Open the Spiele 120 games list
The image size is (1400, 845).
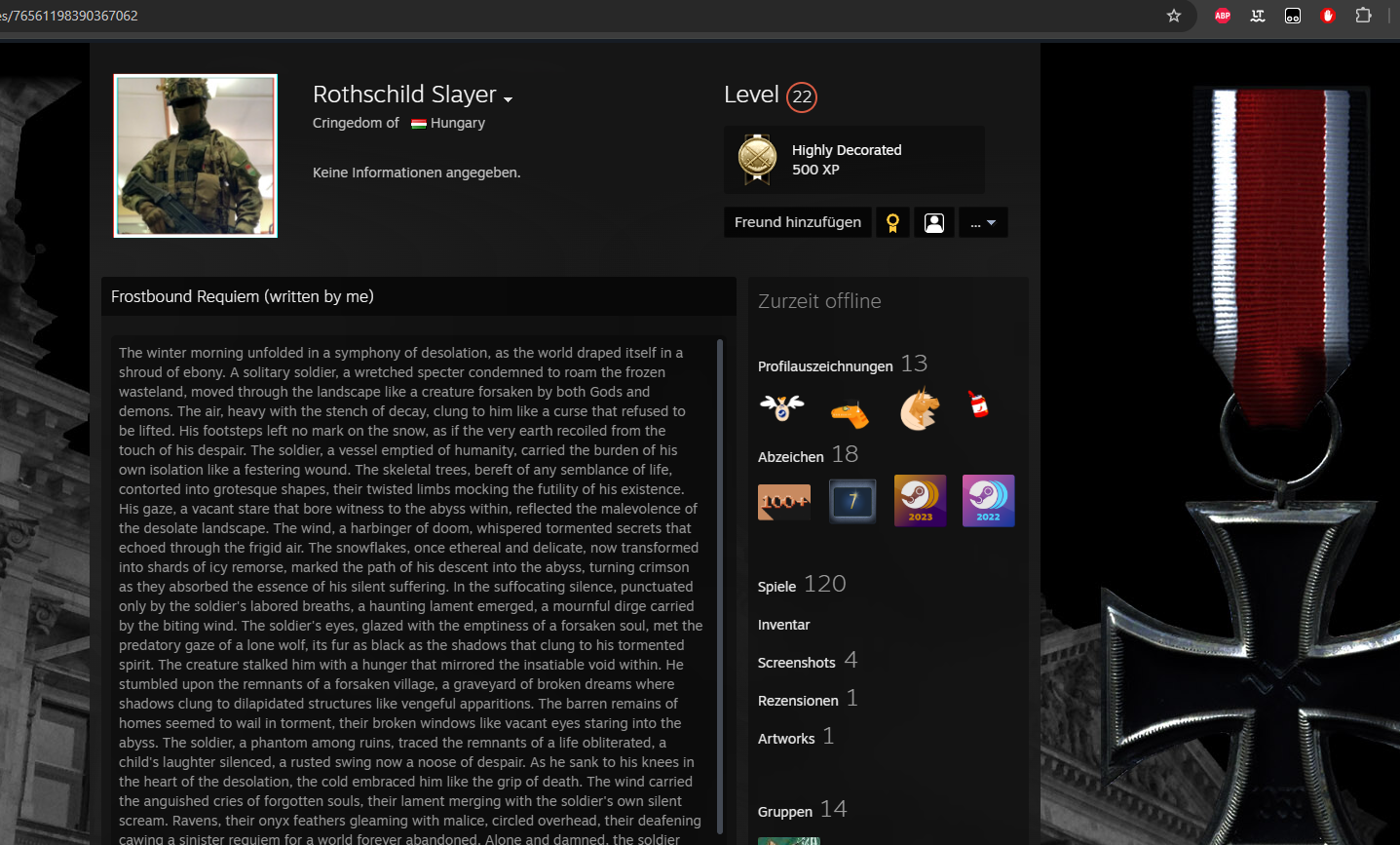point(777,586)
